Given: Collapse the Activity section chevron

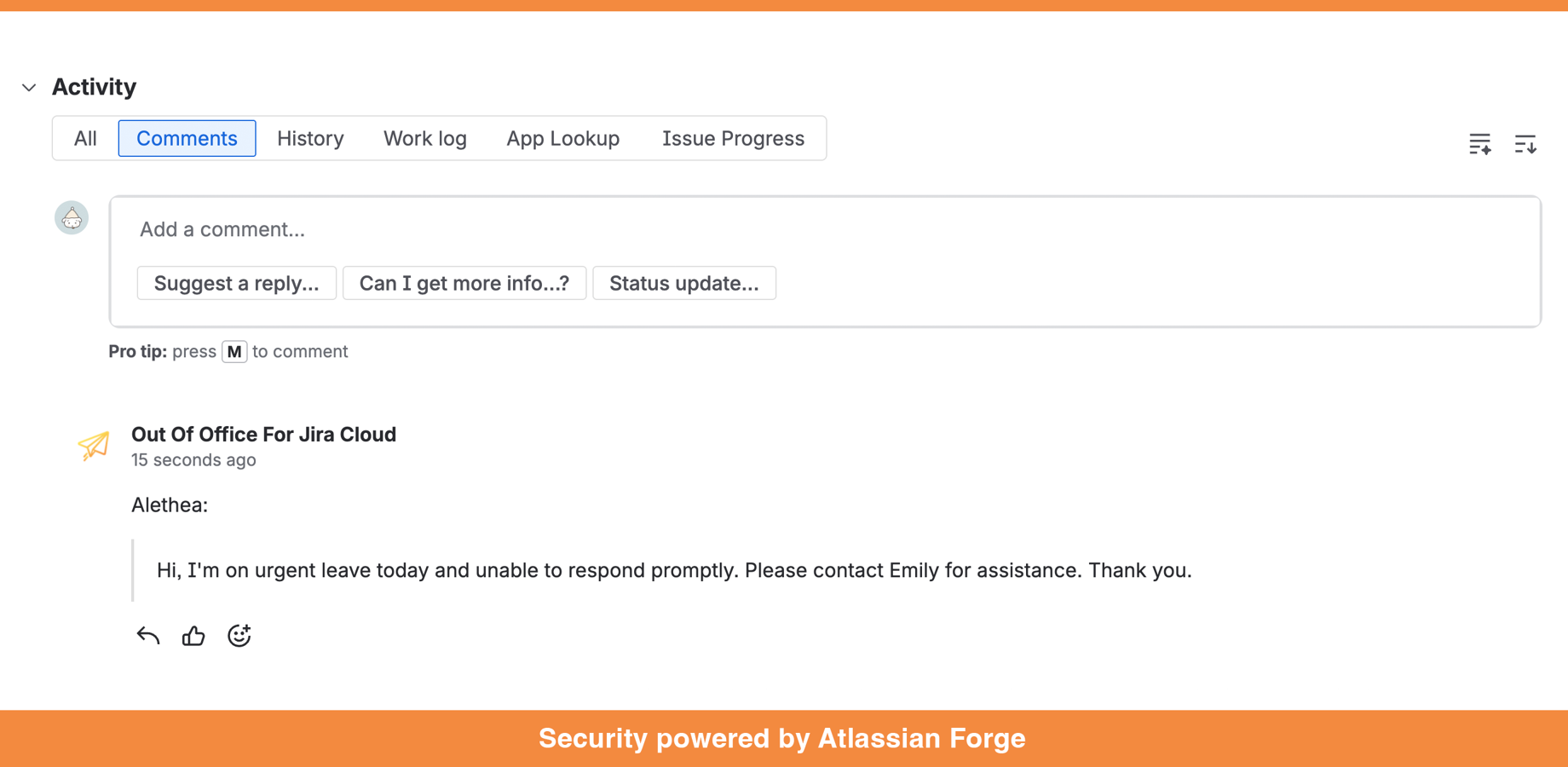Looking at the screenshot, I should tap(29, 88).
